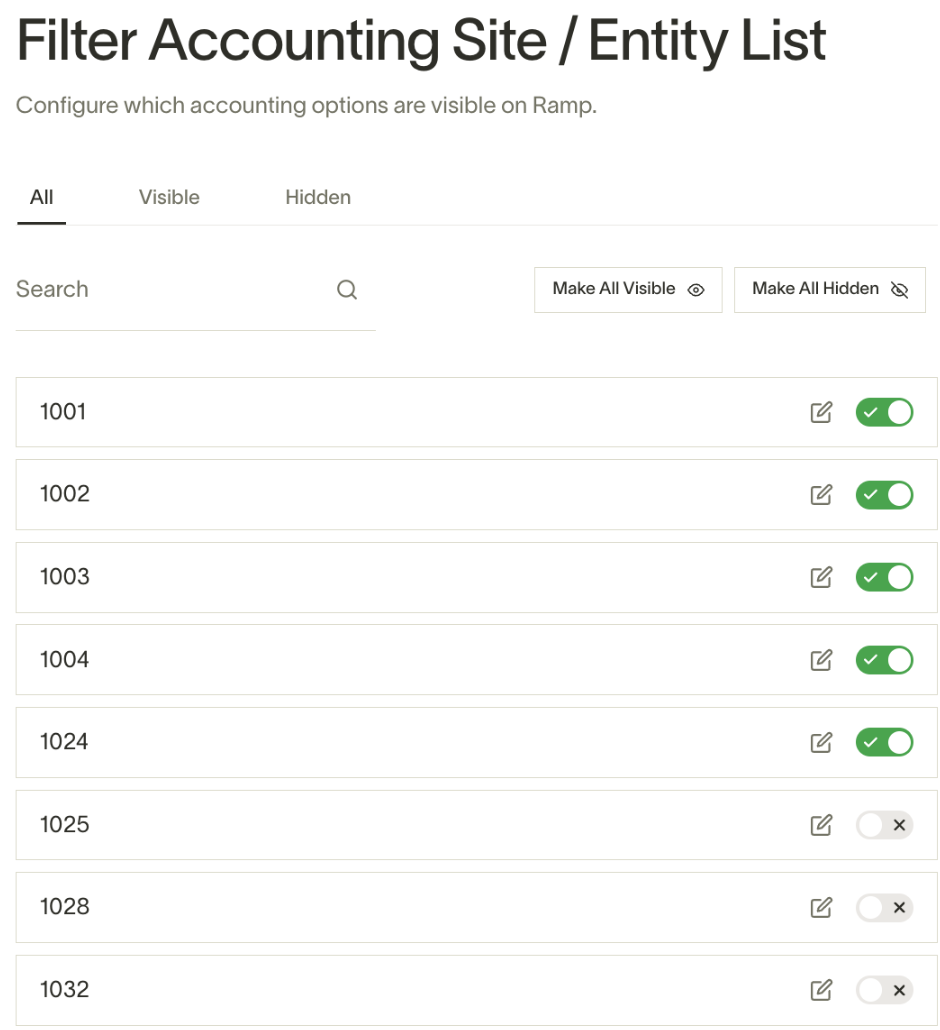Turn off visibility toggle for 1001
940x1030 pixels.
pos(884,413)
